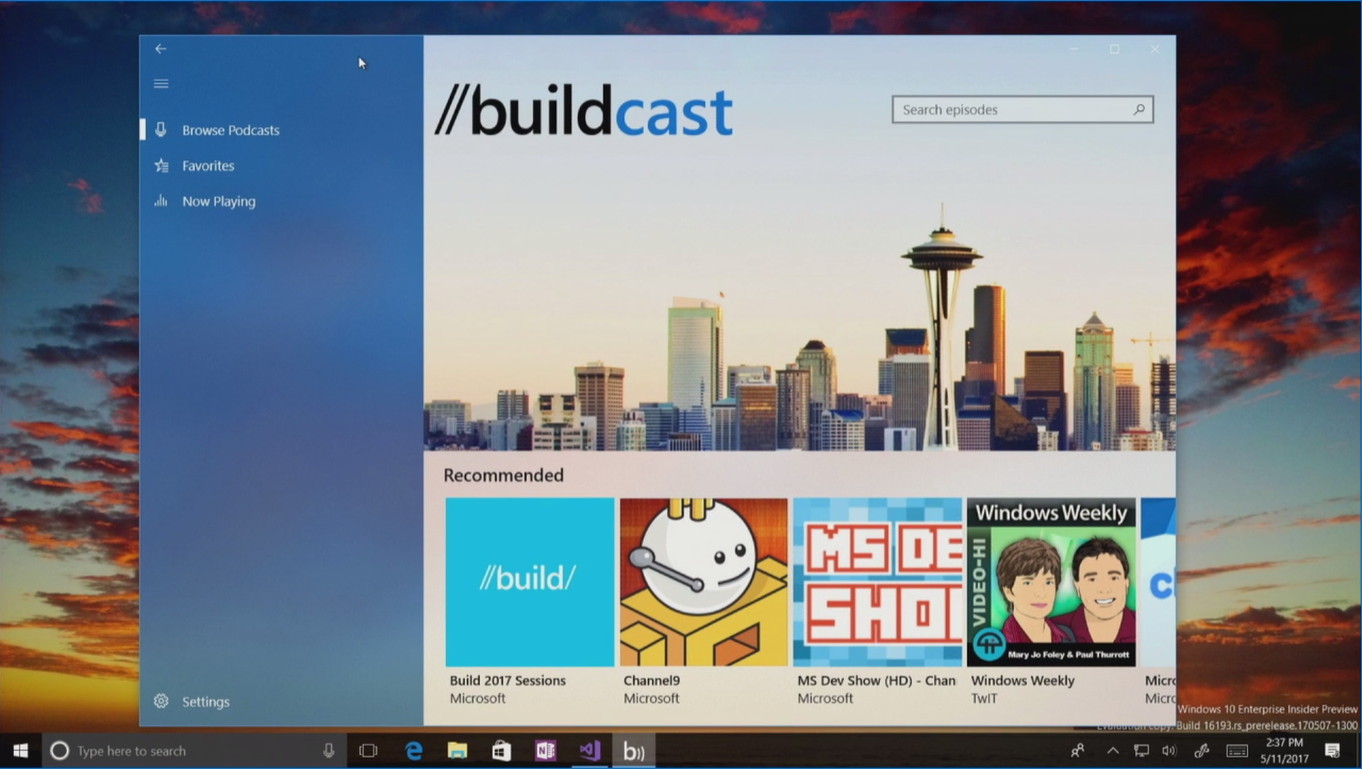Open the touch keyboard icon

point(1237,751)
